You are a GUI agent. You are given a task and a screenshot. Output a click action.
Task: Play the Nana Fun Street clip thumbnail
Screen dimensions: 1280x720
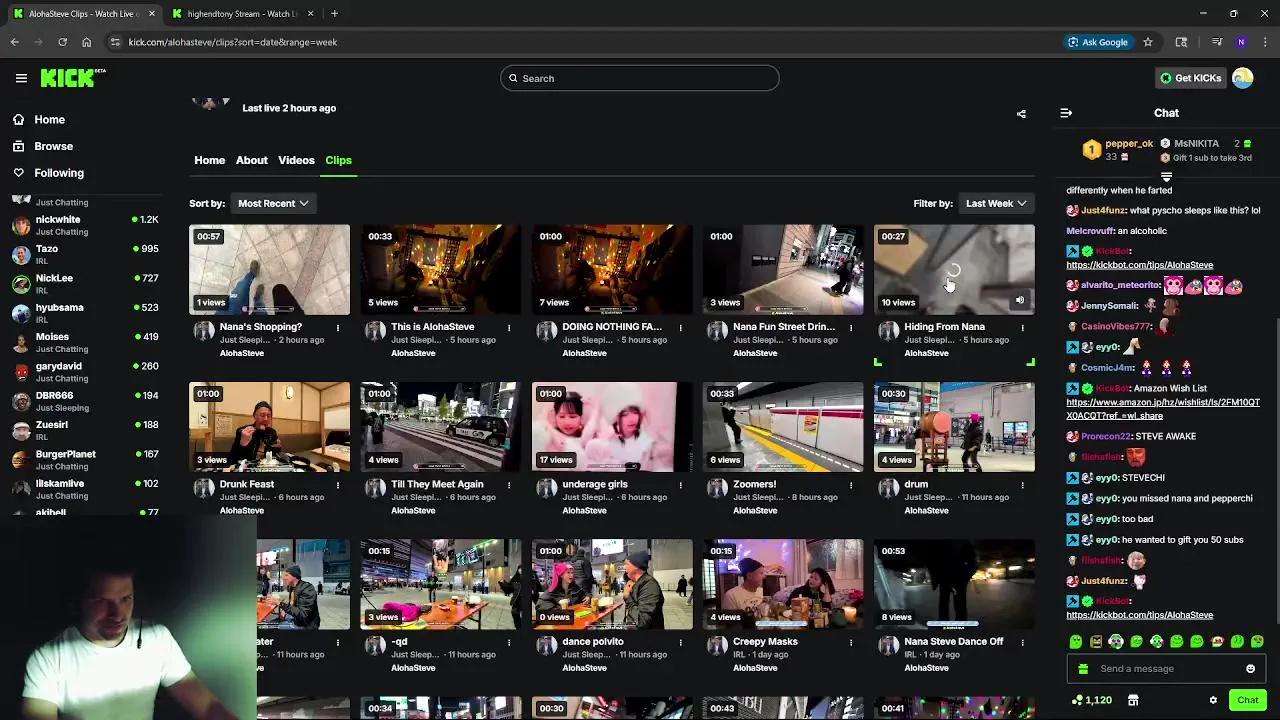click(783, 270)
